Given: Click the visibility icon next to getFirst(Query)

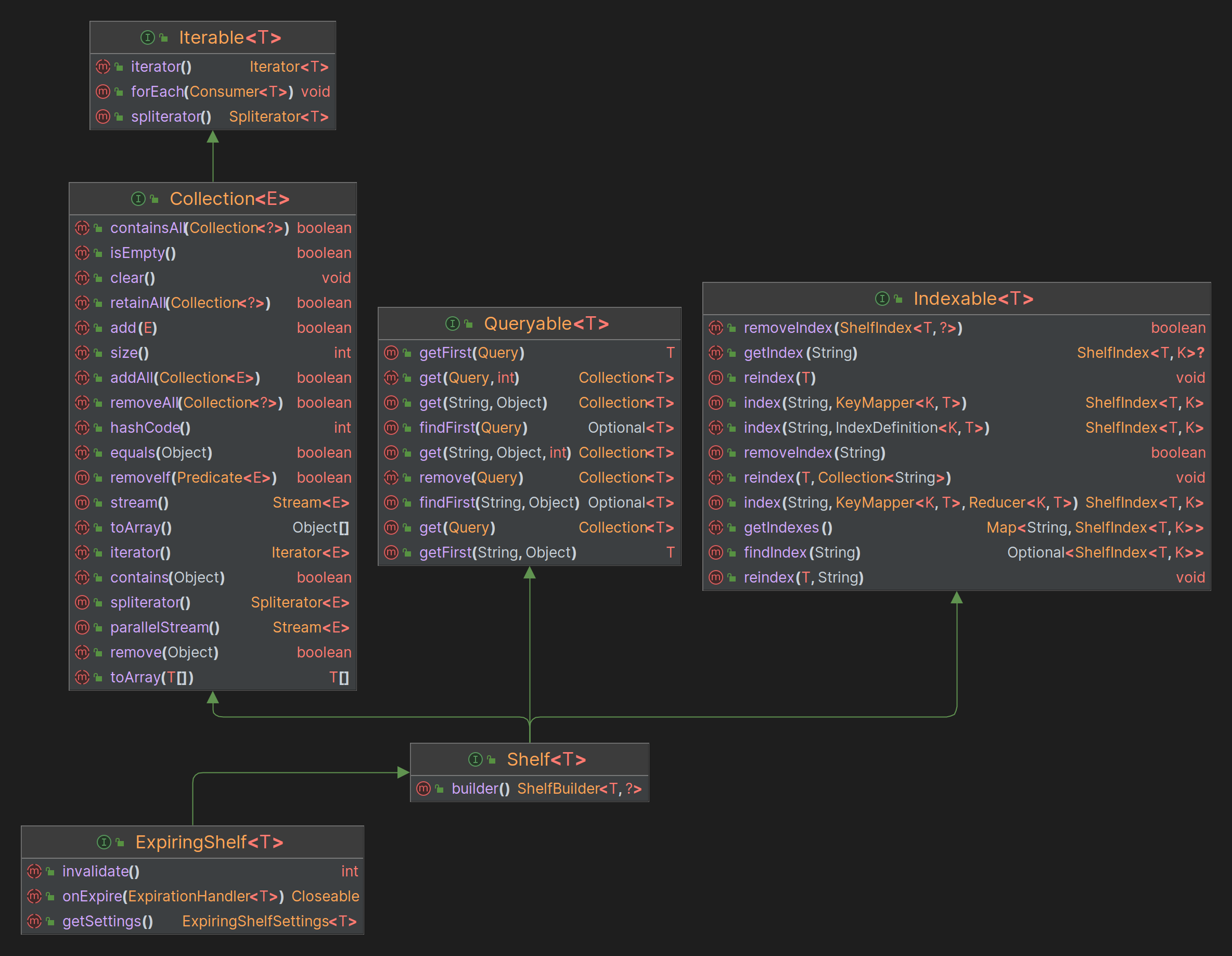Looking at the screenshot, I should click(x=407, y=353).
